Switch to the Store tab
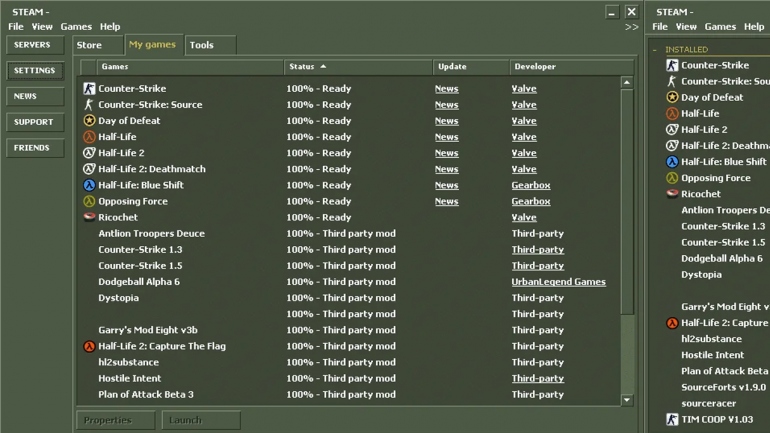 [x=97, y=45]
